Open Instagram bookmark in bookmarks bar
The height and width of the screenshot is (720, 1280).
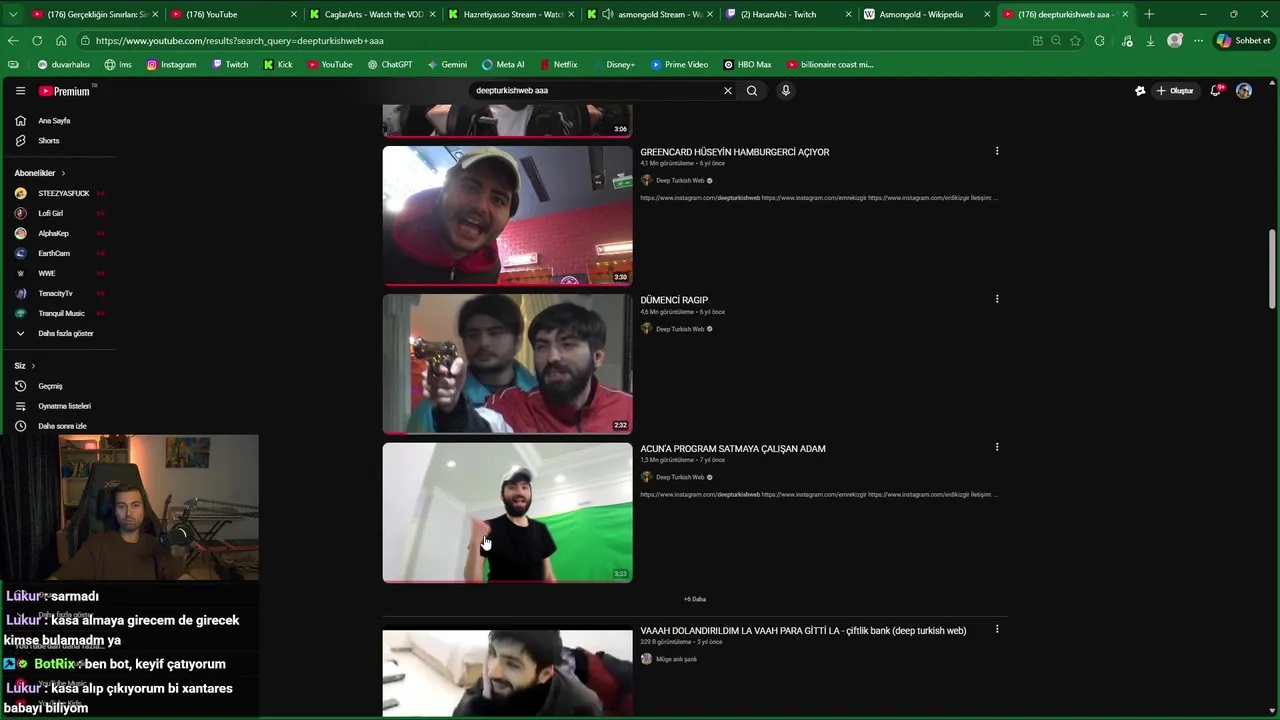coord(171,65)
